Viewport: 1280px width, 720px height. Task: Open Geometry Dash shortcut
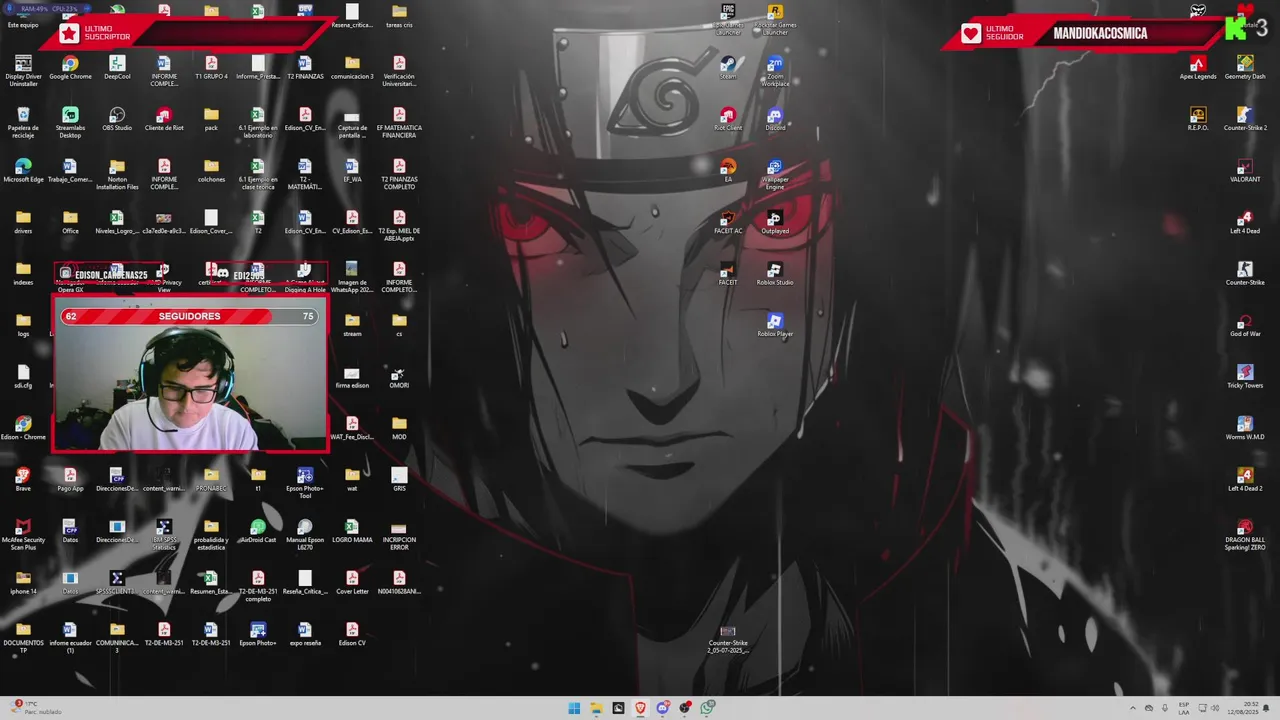point(1245,68)
